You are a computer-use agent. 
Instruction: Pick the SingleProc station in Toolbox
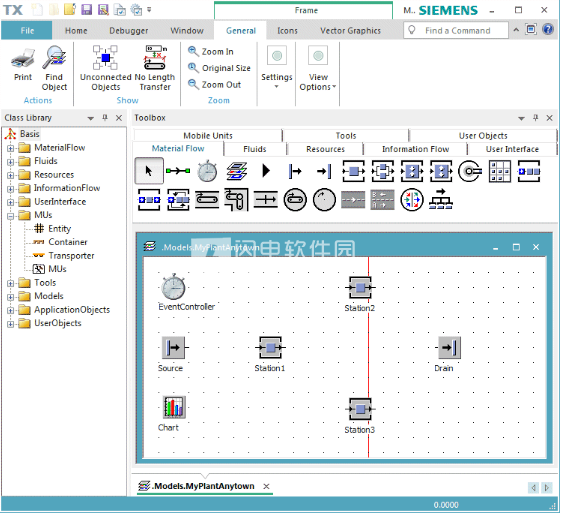pyautogui.click(x=353, y=171)
